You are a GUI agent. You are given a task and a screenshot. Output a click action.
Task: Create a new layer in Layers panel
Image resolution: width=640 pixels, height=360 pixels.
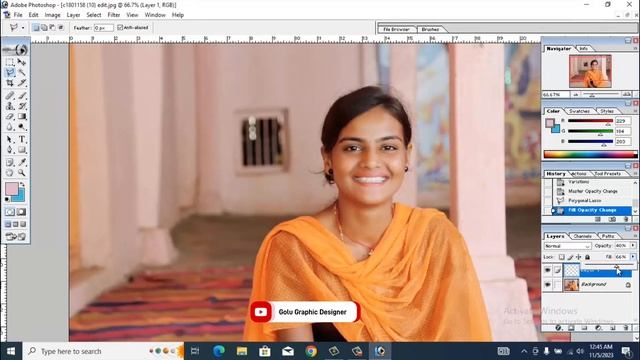[612, 328]
